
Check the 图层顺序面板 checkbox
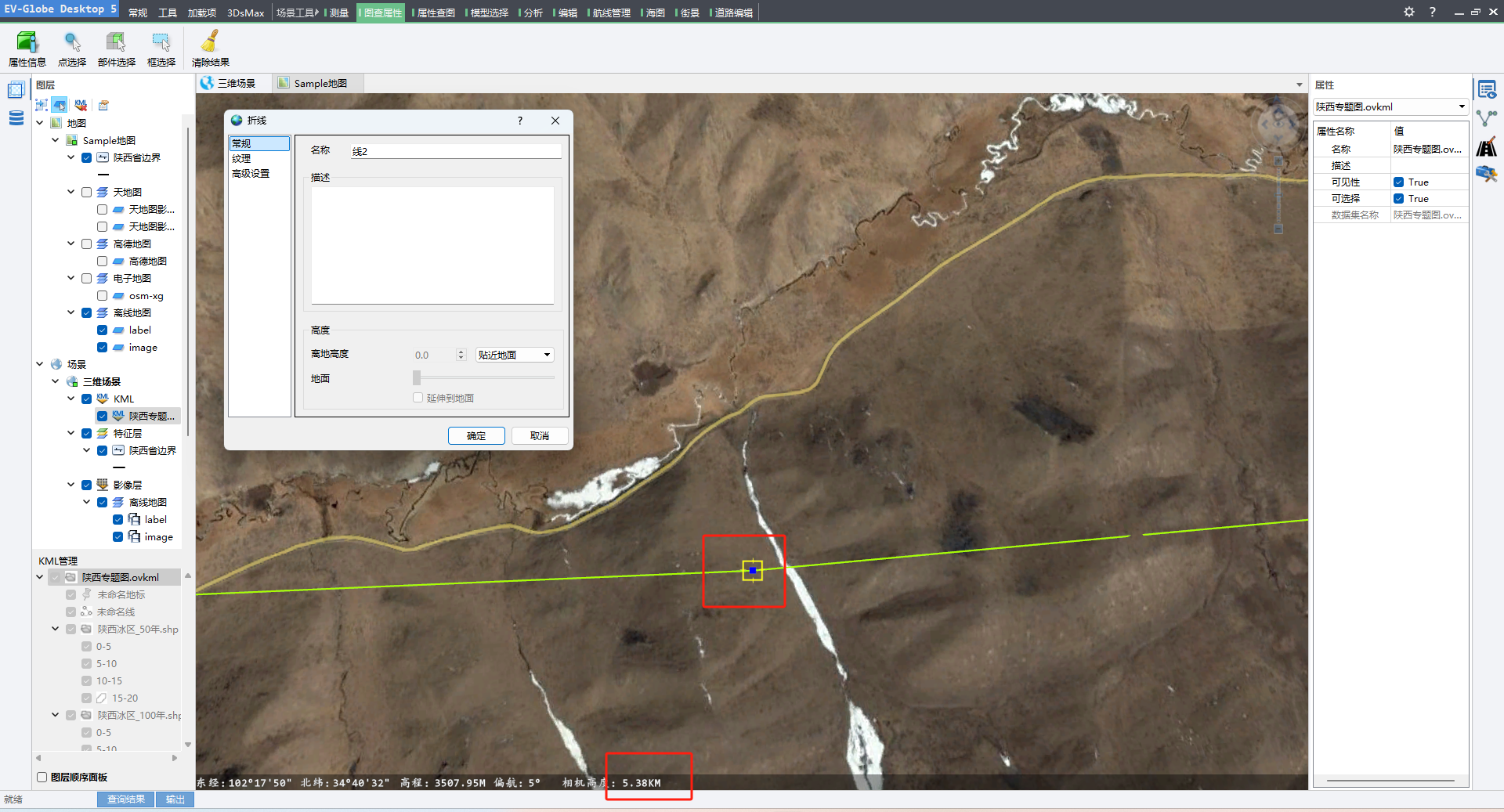[42, 777]
